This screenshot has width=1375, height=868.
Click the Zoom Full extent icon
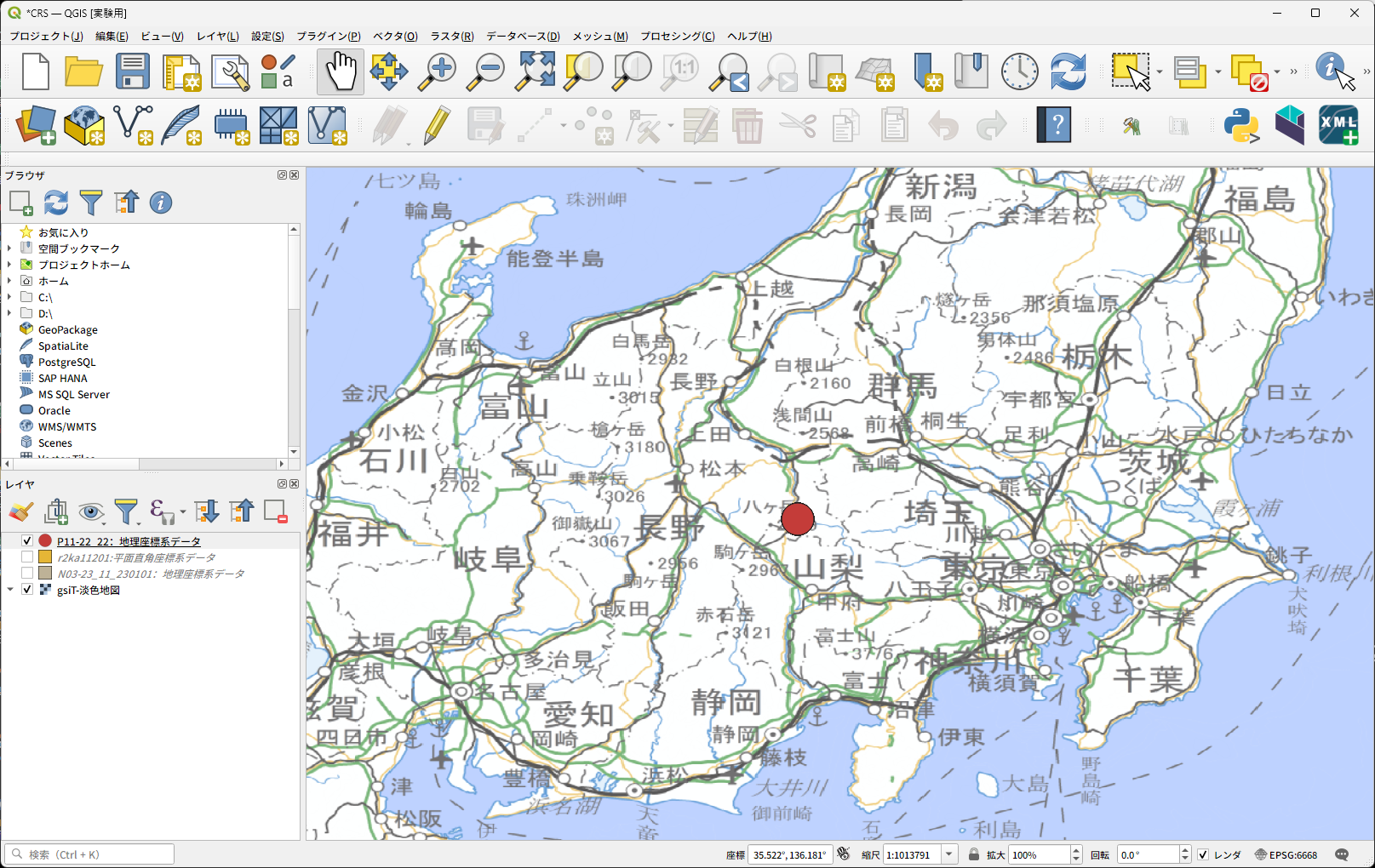coord(536,71)
